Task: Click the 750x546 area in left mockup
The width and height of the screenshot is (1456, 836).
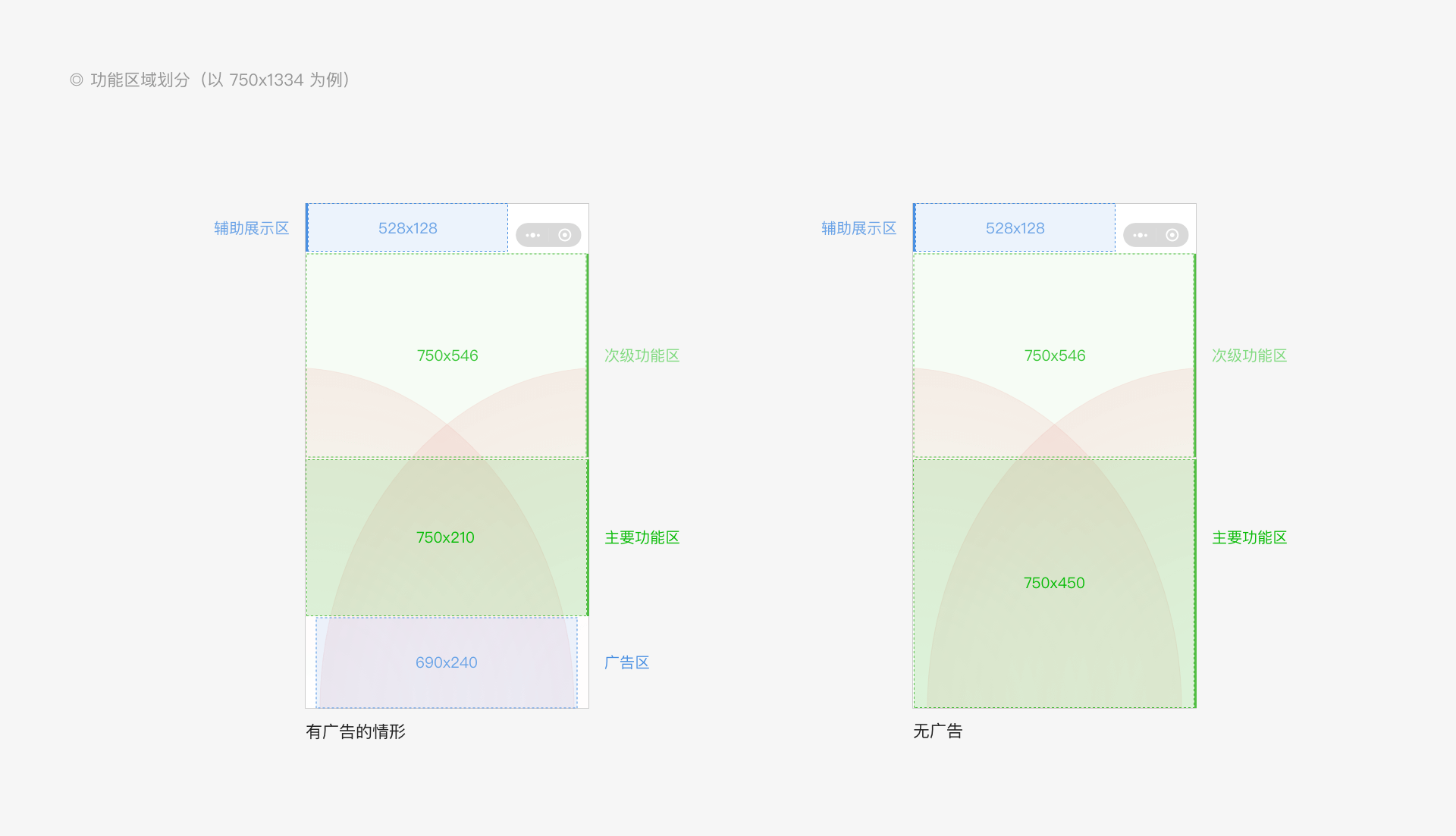Action: 447,355
